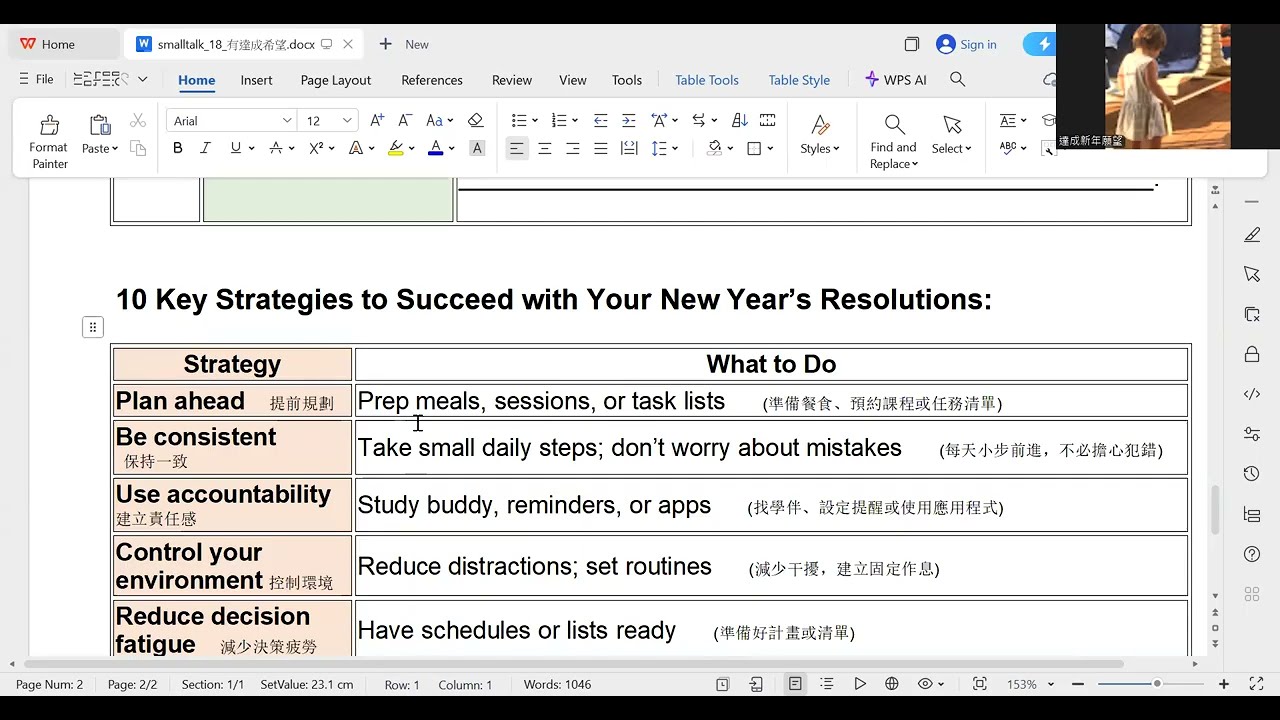The width and height of the screenshot is (1280, 720).
Task: Click Web layout globe icon
Action: tap(892, 684)
